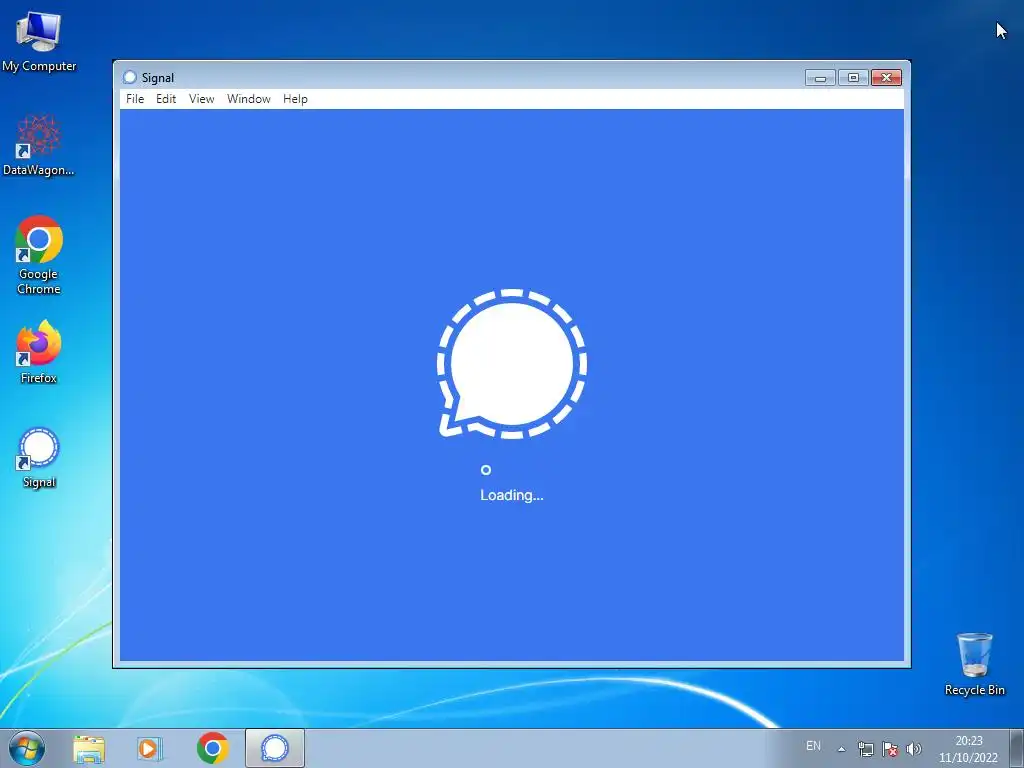The image size is (1024, 768).
Task: Select the Recycle Bin desktop icon
Action: coord(974,664)
